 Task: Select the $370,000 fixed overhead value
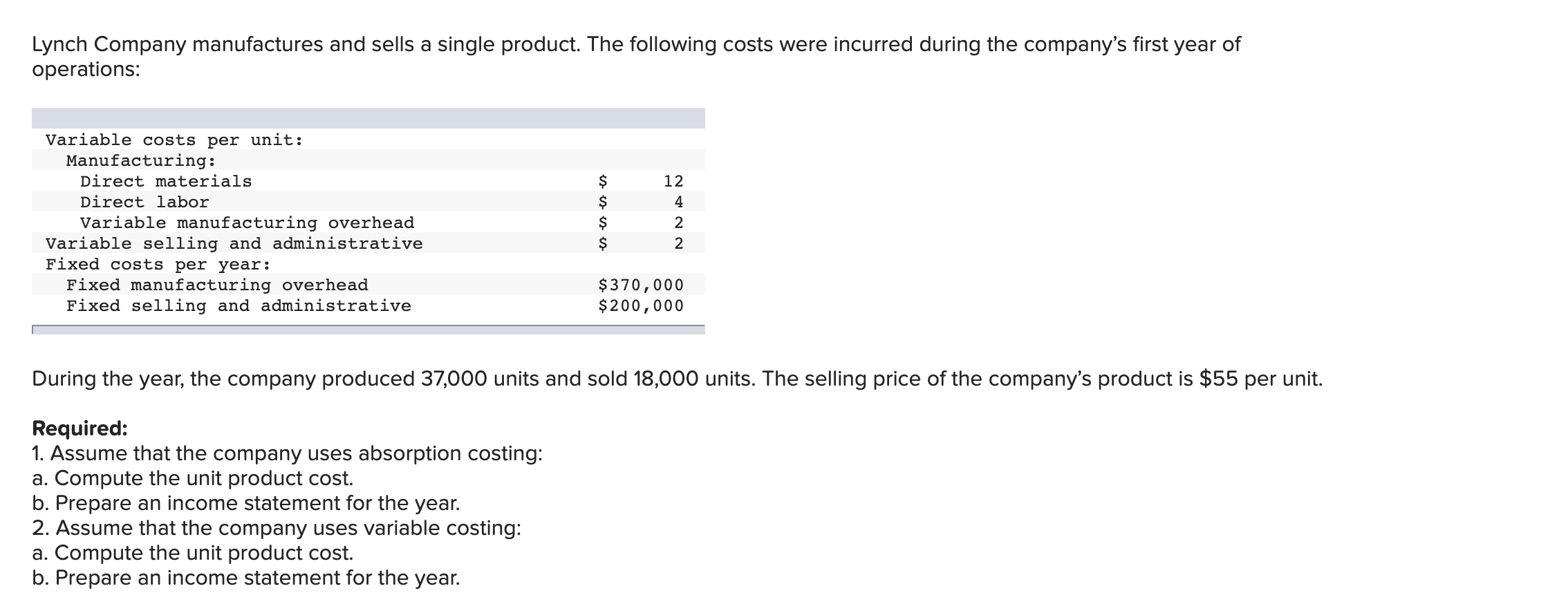click(x=641, y=285)
